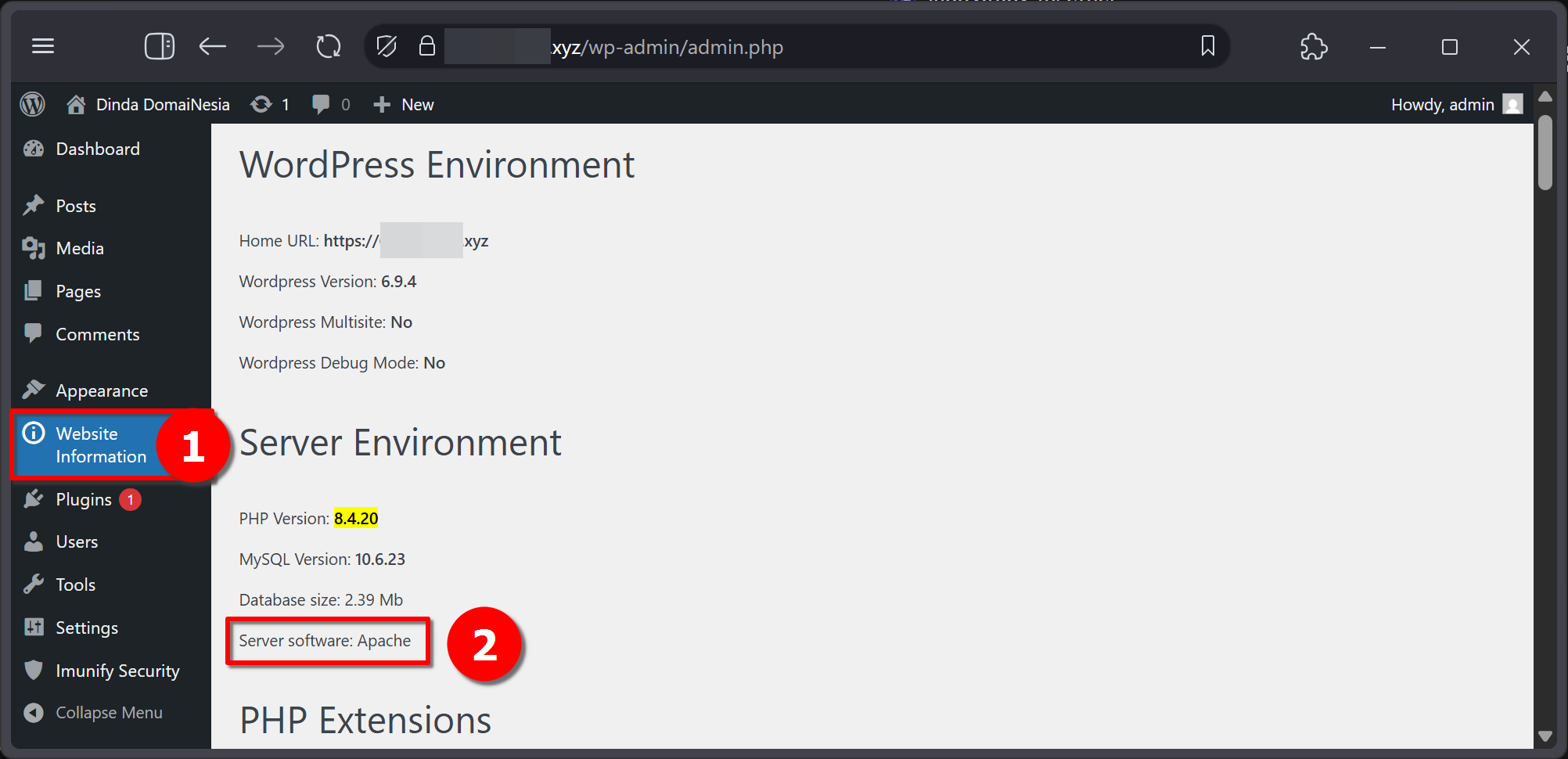Open the updates icon in admin bar
1568x759 pixels.
(x=261, y=104)
